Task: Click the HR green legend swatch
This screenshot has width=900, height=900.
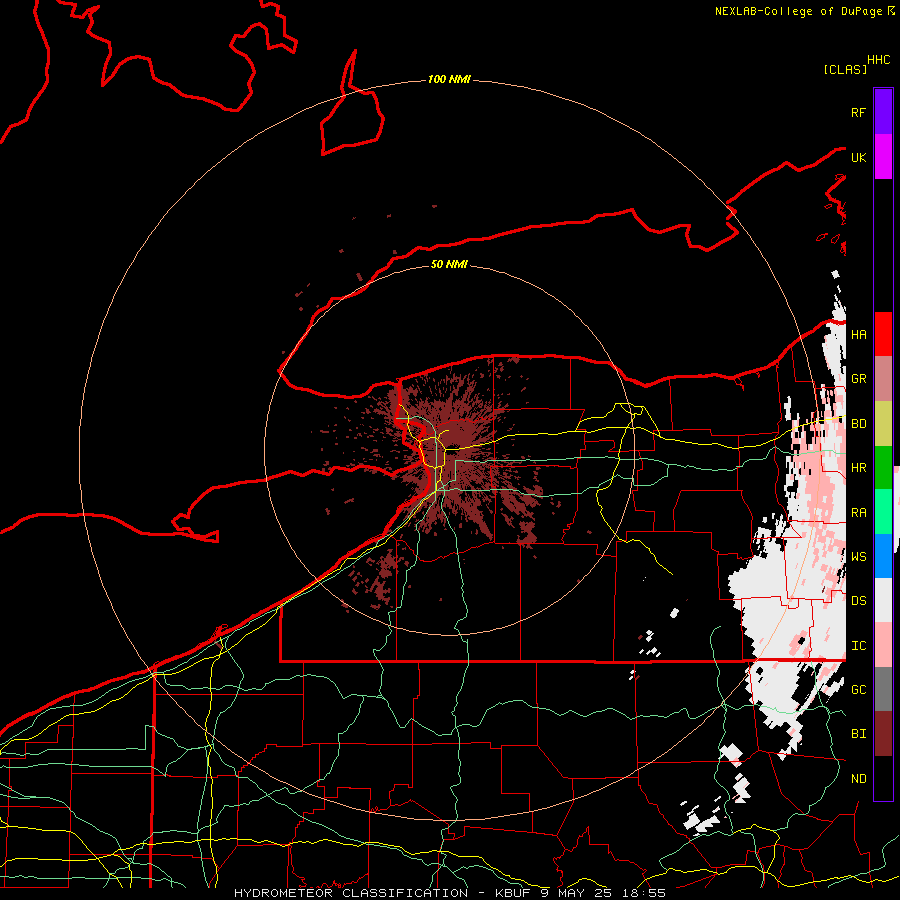Action: 883,468
